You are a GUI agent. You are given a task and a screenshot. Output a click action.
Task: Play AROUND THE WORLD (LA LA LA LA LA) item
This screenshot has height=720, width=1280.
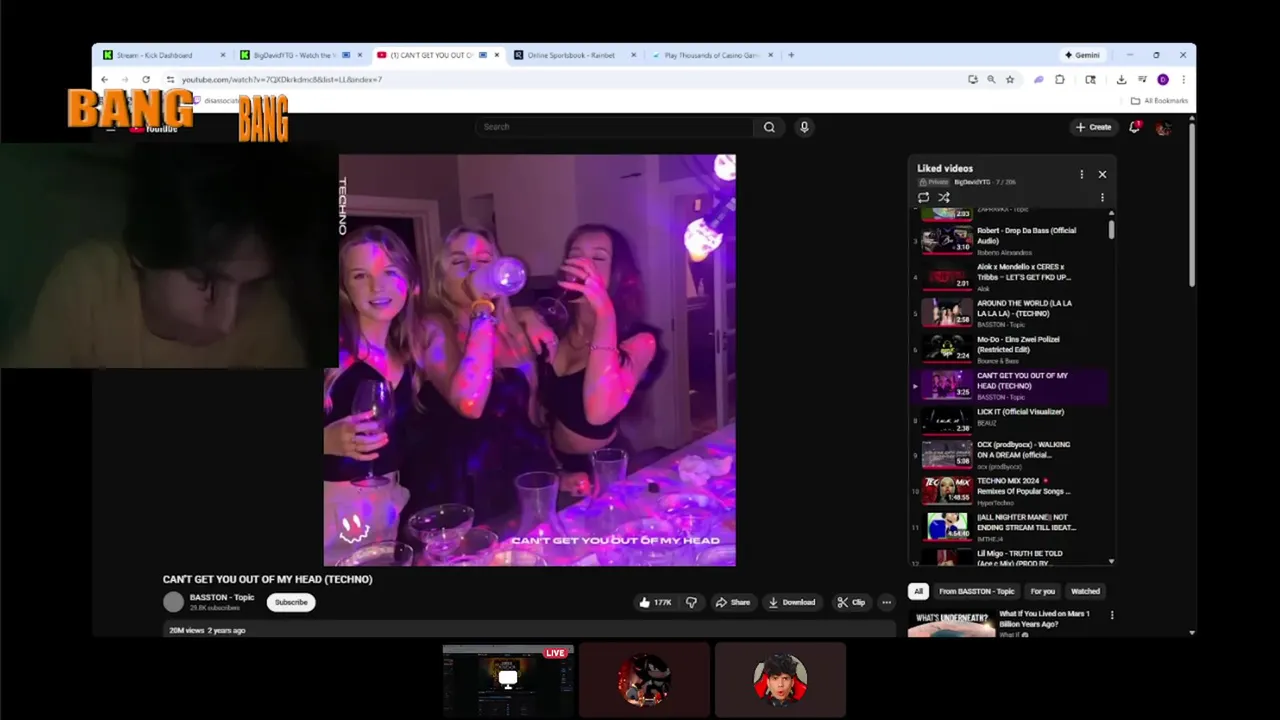coord(1010,313)
